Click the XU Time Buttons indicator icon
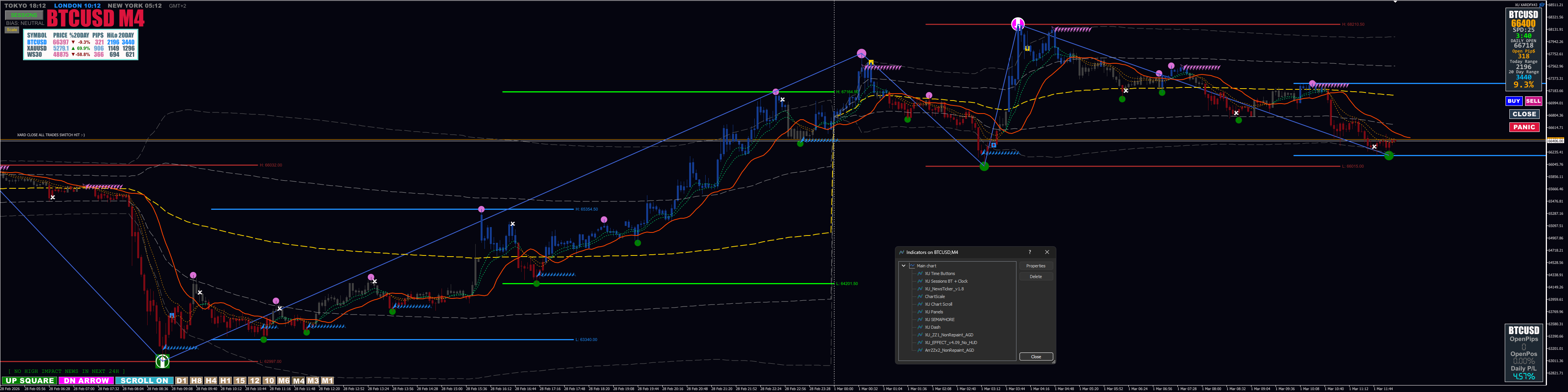This screenshot has width=1568, height=392. coord(920,274)
